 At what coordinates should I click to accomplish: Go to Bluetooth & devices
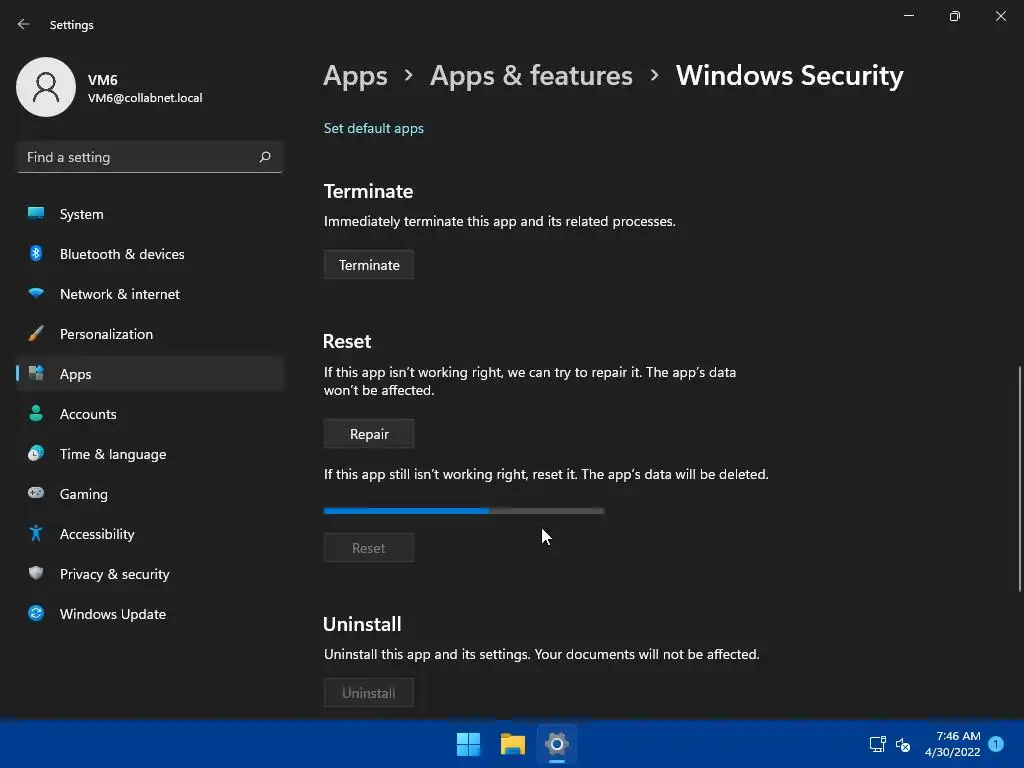point(151,254)
